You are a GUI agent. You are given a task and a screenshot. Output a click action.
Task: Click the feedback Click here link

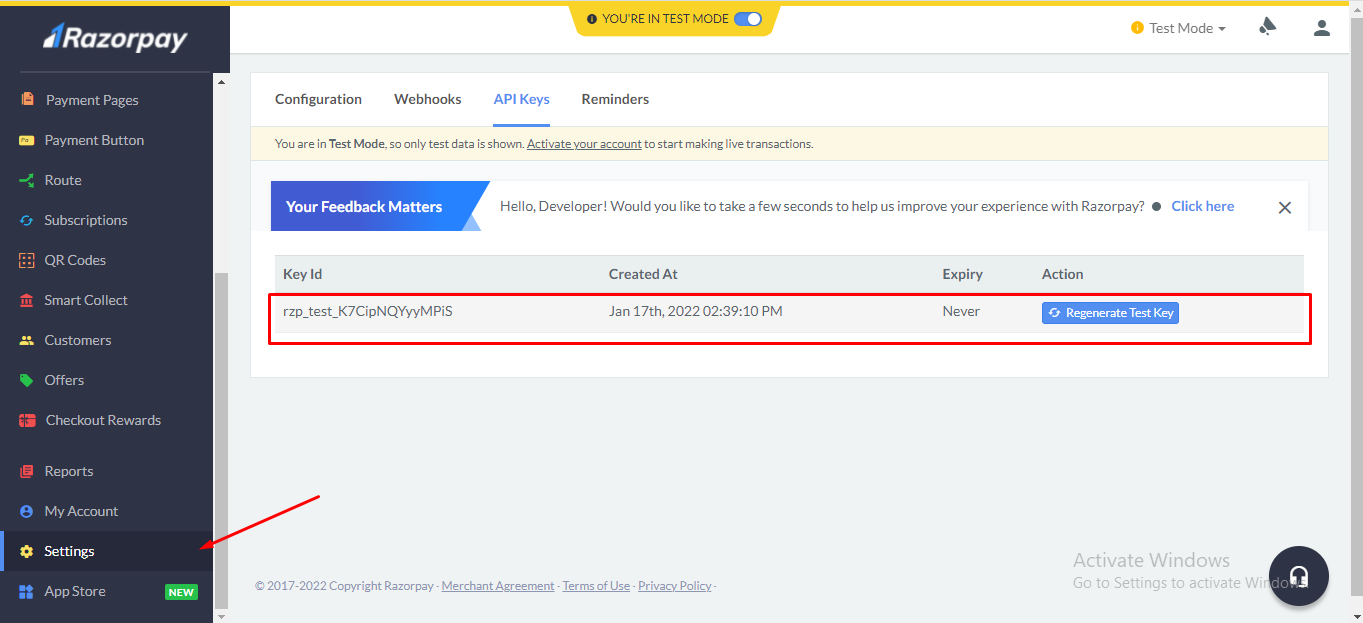tap(1202, 206)
